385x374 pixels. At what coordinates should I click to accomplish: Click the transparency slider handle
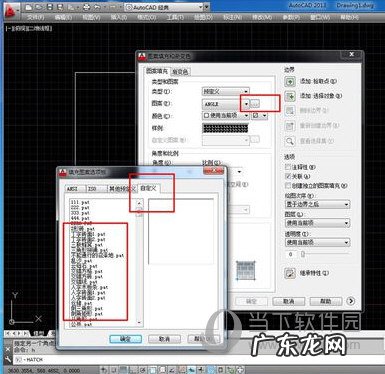[303, 254]
